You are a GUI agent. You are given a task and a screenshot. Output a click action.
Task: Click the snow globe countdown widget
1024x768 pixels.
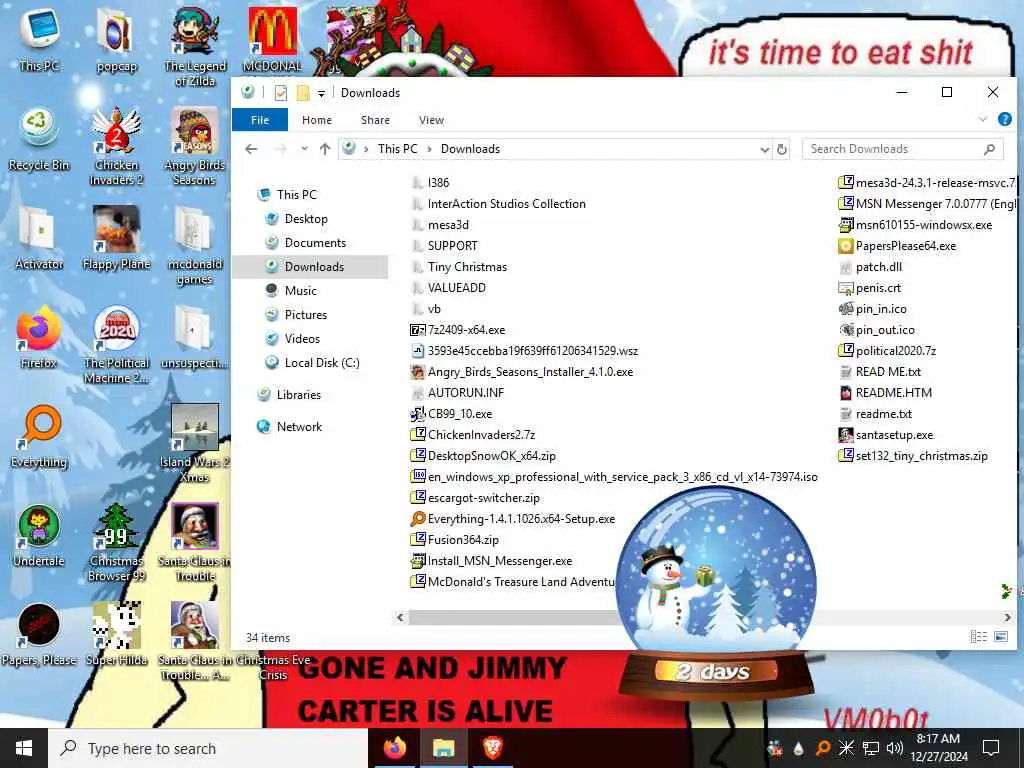pos(716,594)
